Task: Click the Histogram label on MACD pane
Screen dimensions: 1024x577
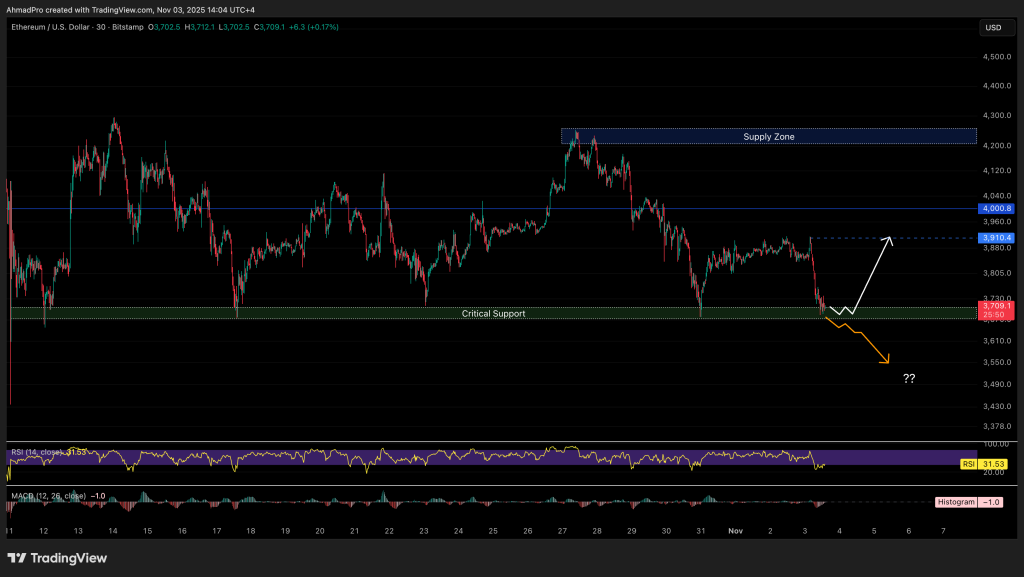Action: tap(957, 501)
